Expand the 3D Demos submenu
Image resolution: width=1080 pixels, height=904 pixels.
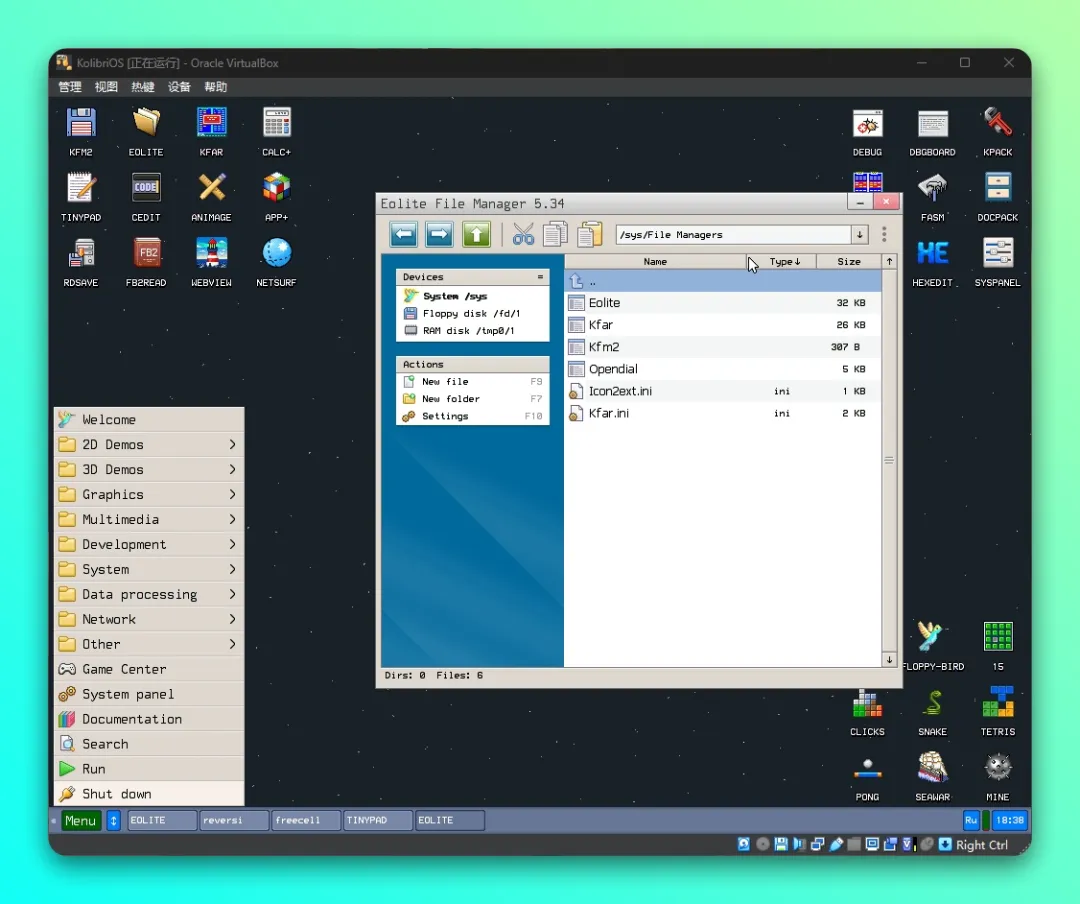point(149,469)
